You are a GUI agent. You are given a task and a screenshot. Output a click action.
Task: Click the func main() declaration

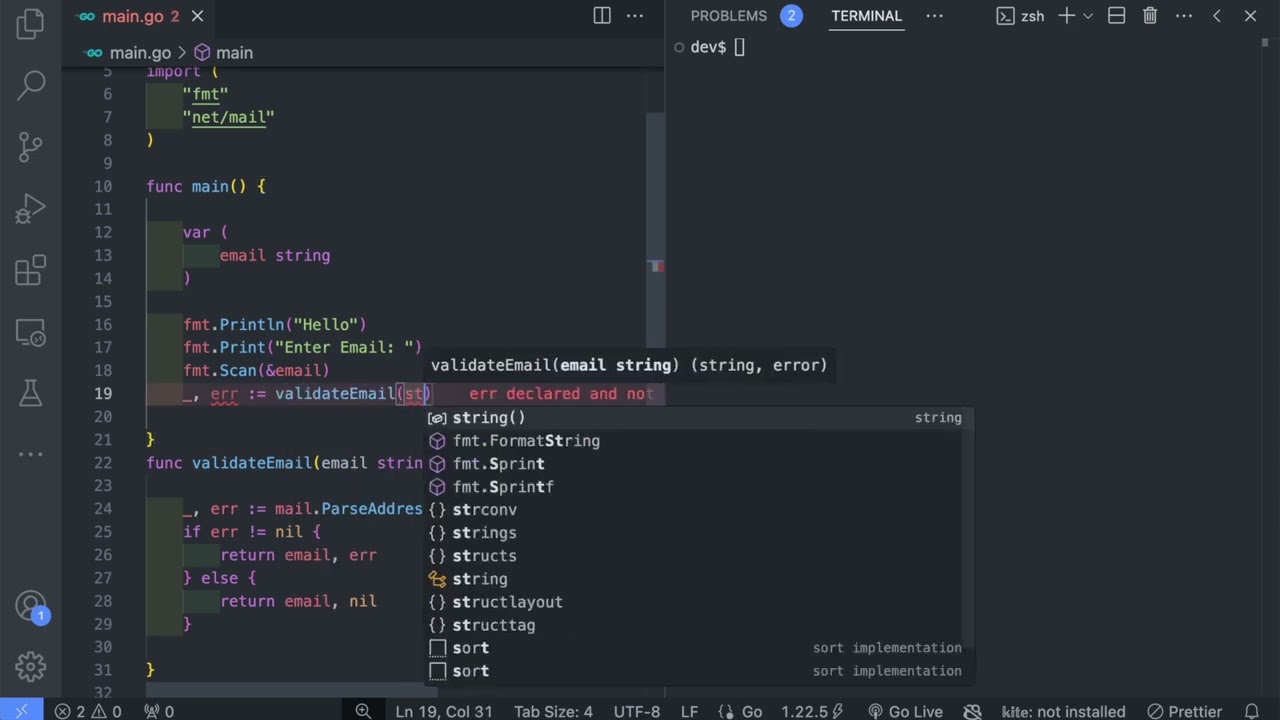[x=206, y=187]
